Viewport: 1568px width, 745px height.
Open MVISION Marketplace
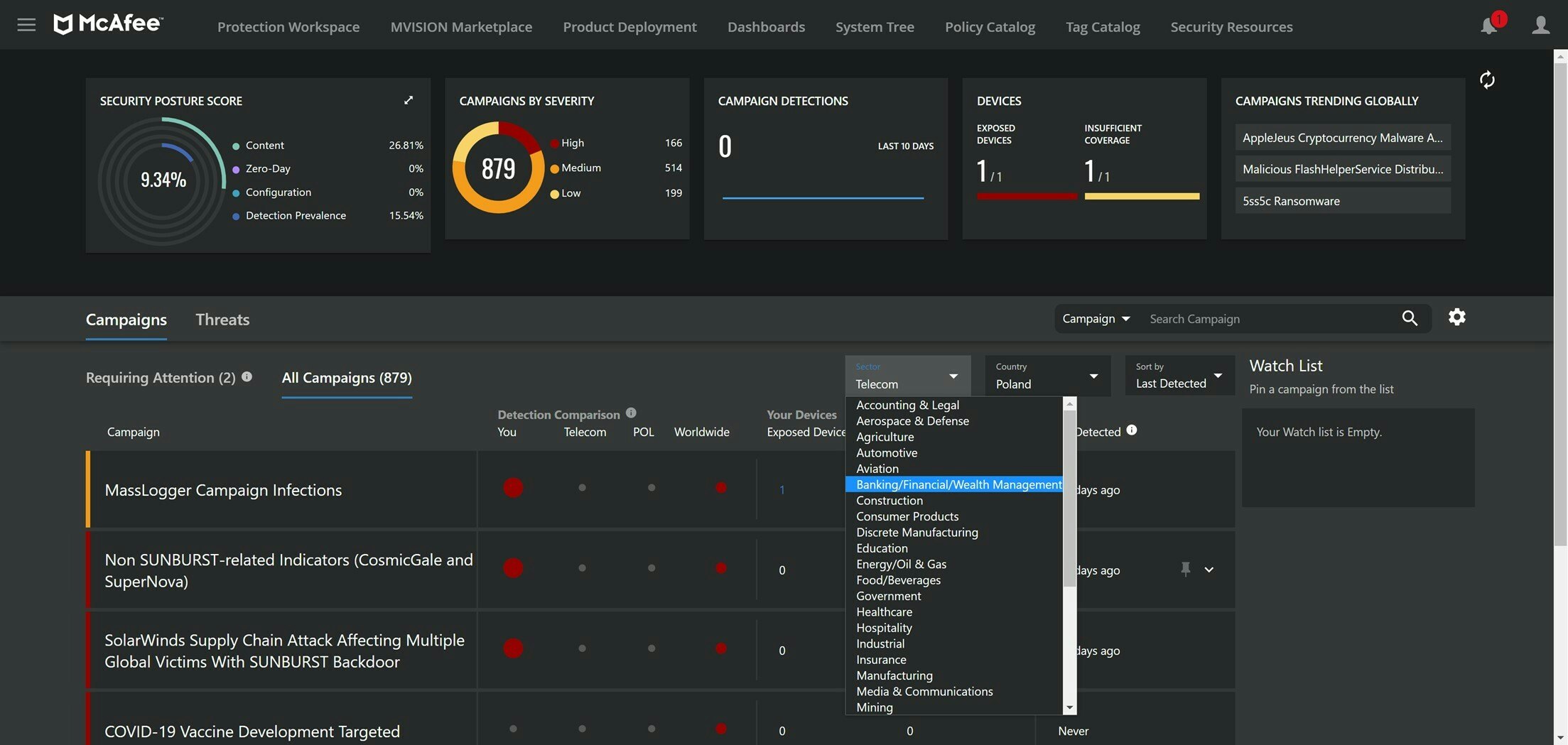coord(461,27)
